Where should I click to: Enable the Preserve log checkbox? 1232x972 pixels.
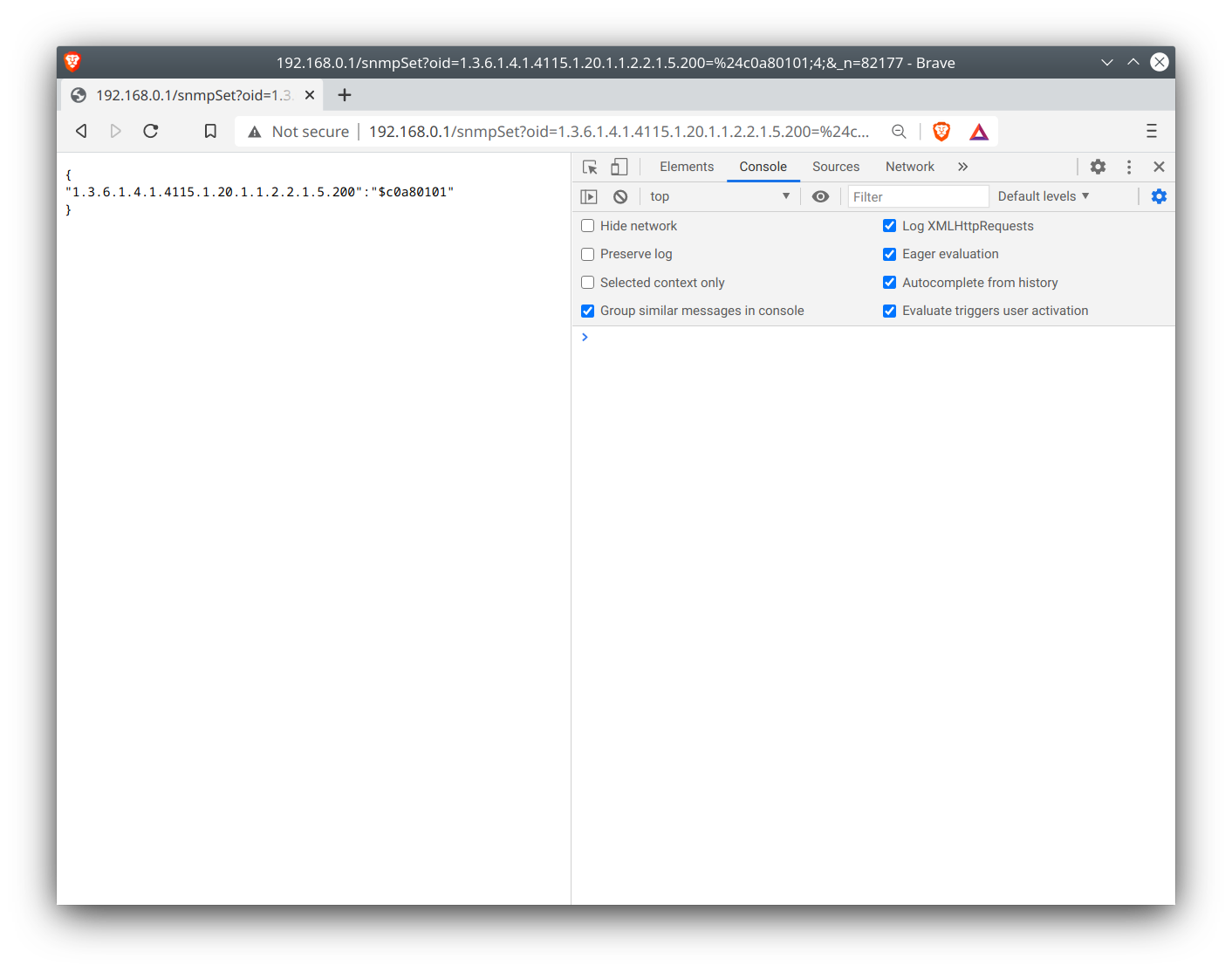[587, 254]
